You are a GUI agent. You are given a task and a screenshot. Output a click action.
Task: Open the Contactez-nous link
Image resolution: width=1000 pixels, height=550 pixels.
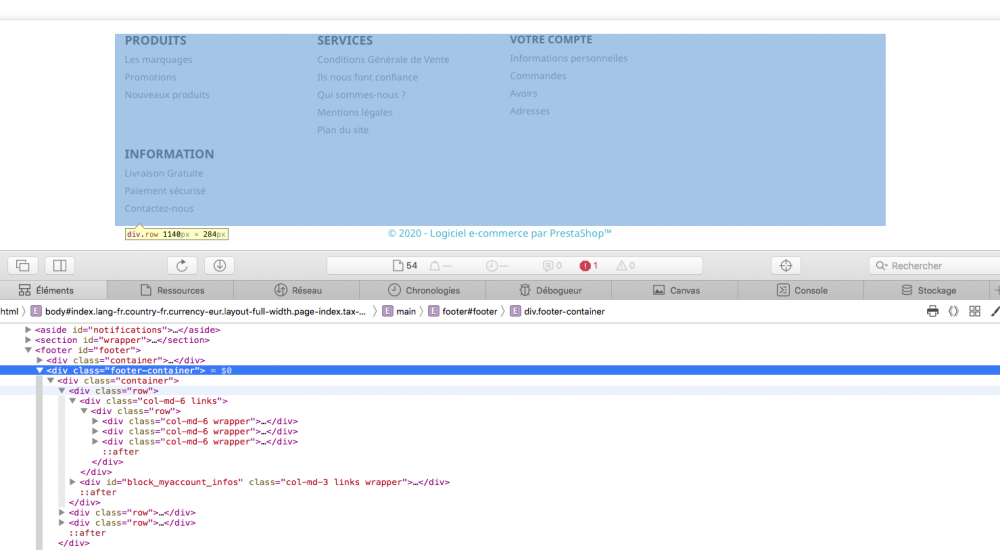click(x=159, y=209)
